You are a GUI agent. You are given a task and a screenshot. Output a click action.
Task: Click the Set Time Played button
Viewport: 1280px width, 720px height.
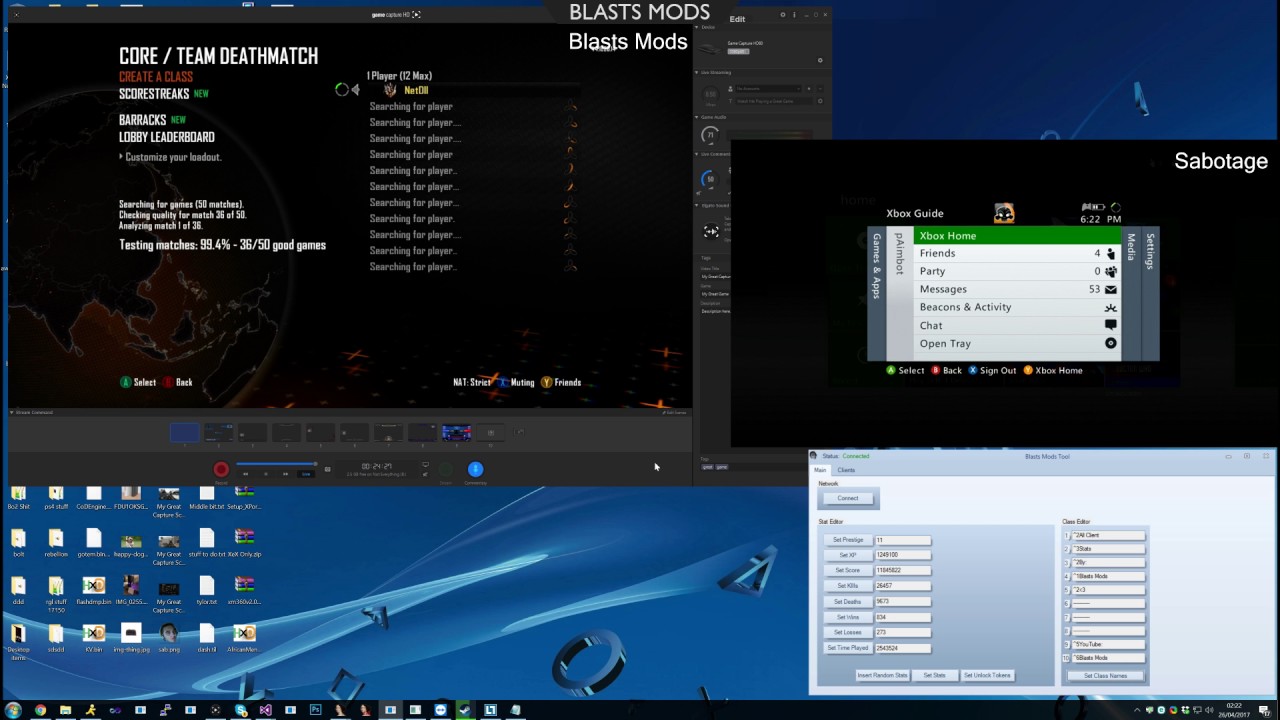coord(848,649)
